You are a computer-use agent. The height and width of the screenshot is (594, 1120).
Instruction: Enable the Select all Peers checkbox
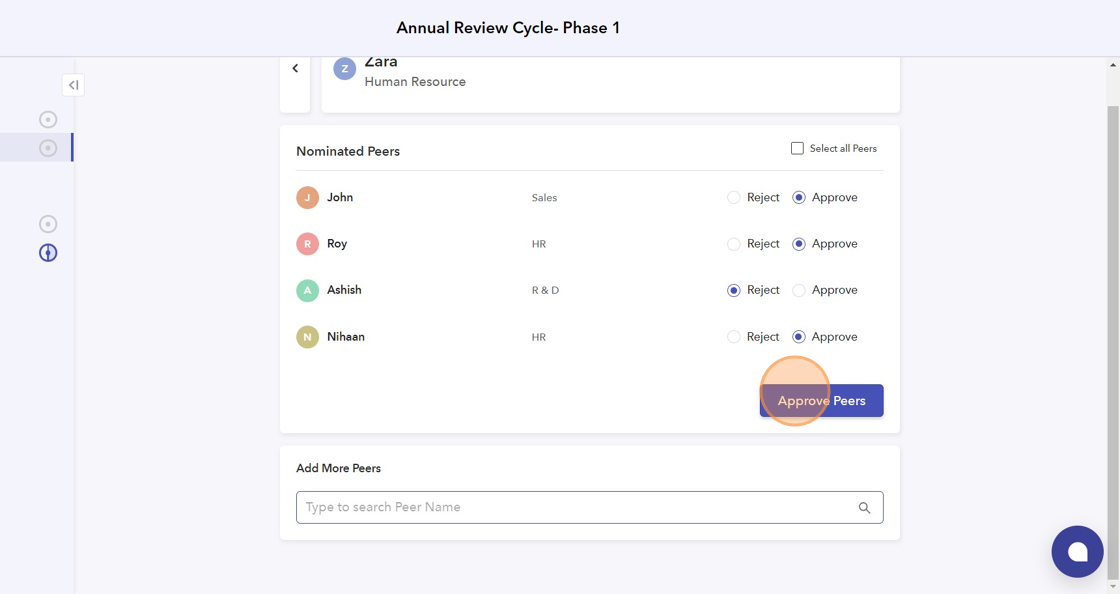pos(797,148)
